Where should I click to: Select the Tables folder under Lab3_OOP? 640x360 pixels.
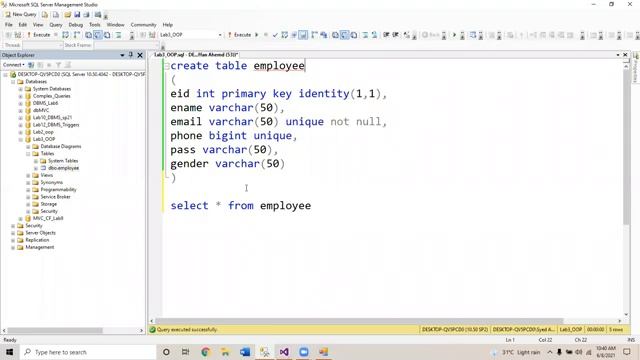click(47, 154)
